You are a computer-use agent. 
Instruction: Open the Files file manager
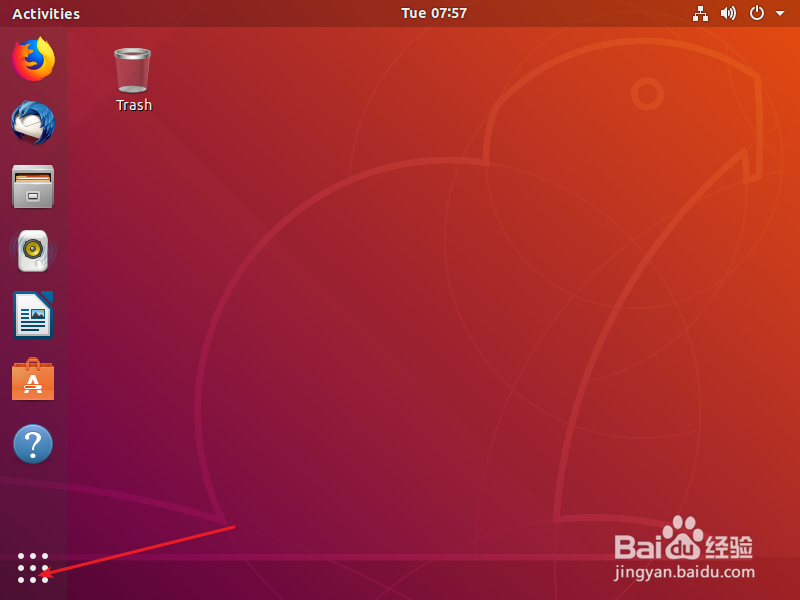(33, 187)
